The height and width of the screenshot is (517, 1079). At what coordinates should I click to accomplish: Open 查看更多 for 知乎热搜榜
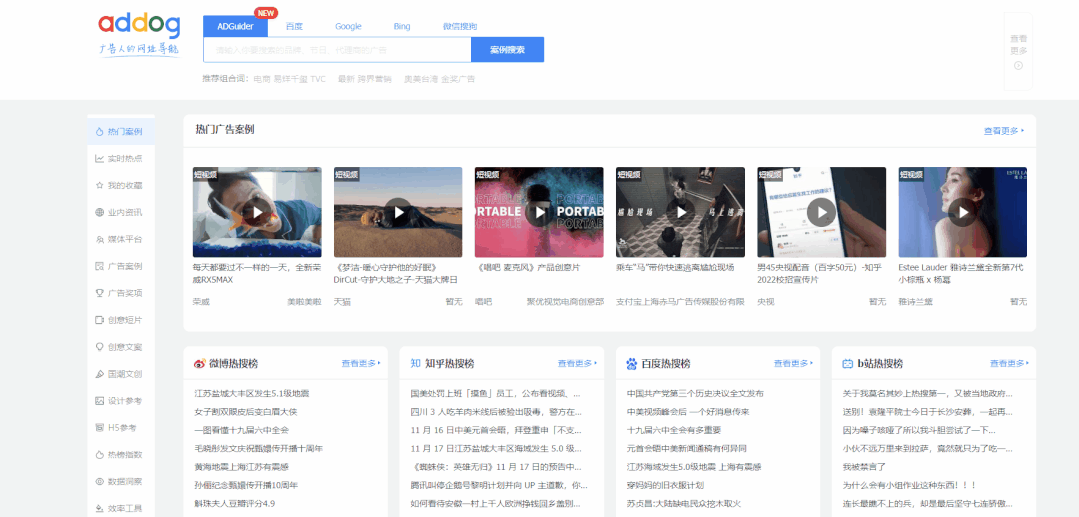pyautogui.click(x=577, y=363)
